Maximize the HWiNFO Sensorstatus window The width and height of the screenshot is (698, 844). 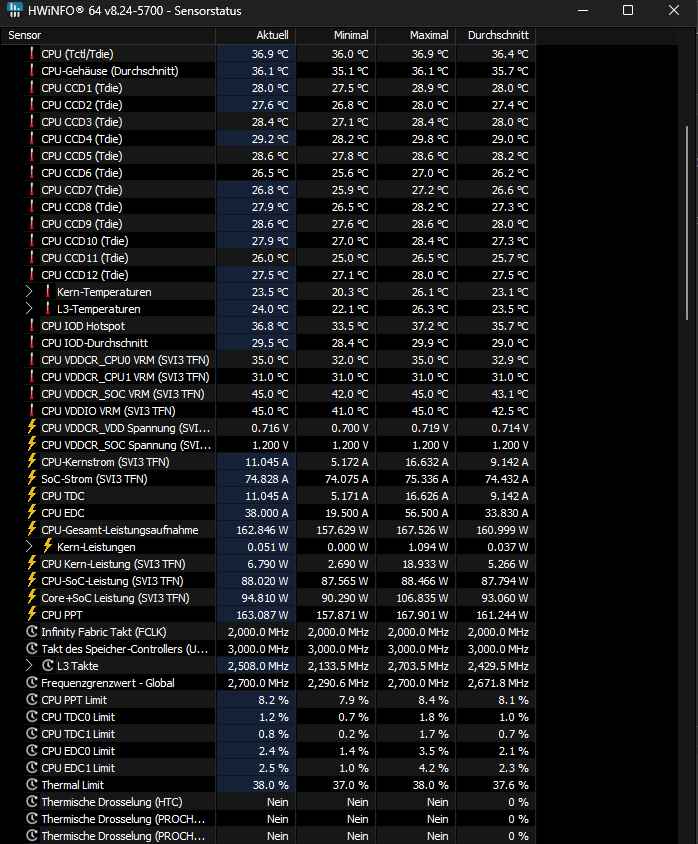coord(628,10)
